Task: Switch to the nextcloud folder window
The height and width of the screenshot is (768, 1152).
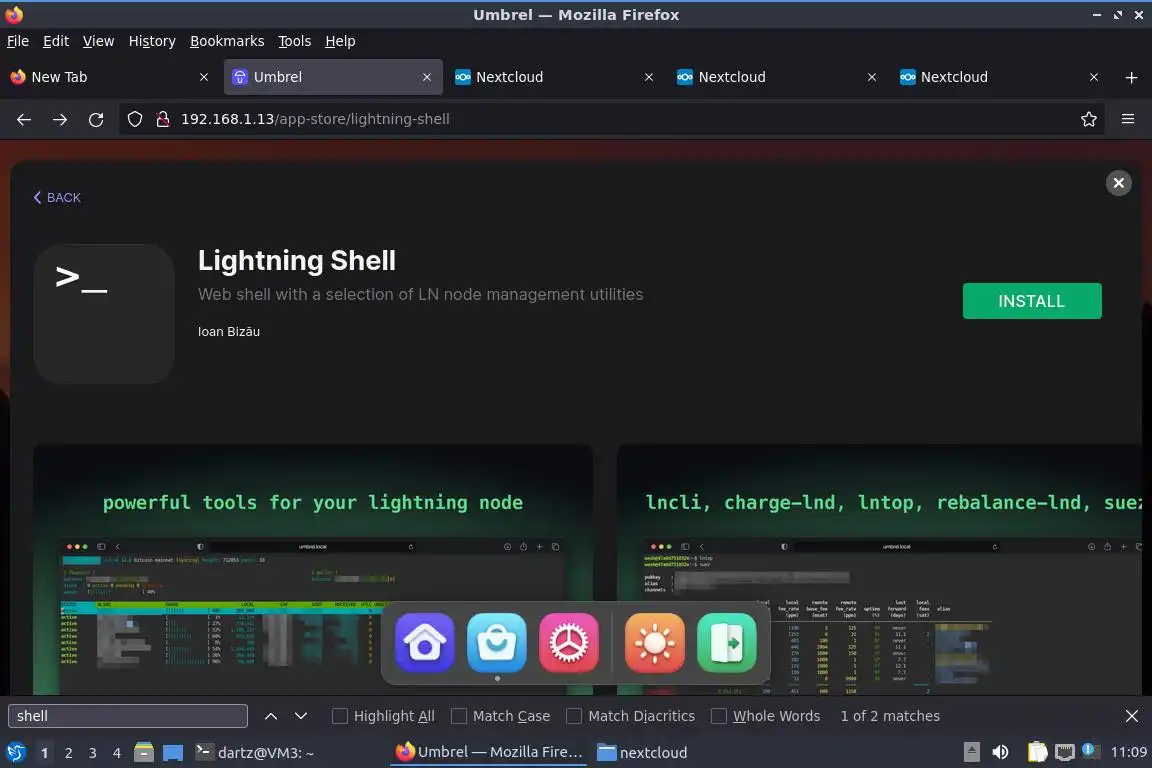Action: [x=643, y=752]
